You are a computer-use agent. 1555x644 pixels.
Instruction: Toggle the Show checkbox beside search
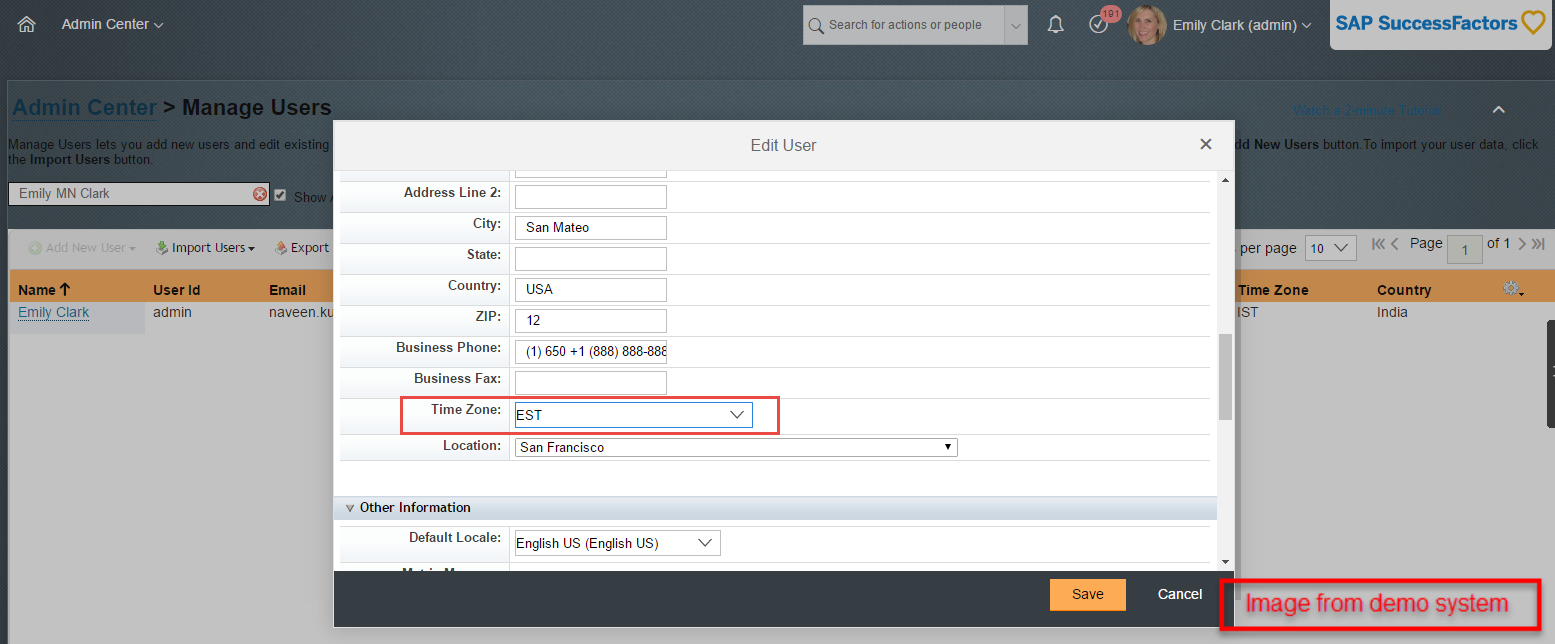280,195
